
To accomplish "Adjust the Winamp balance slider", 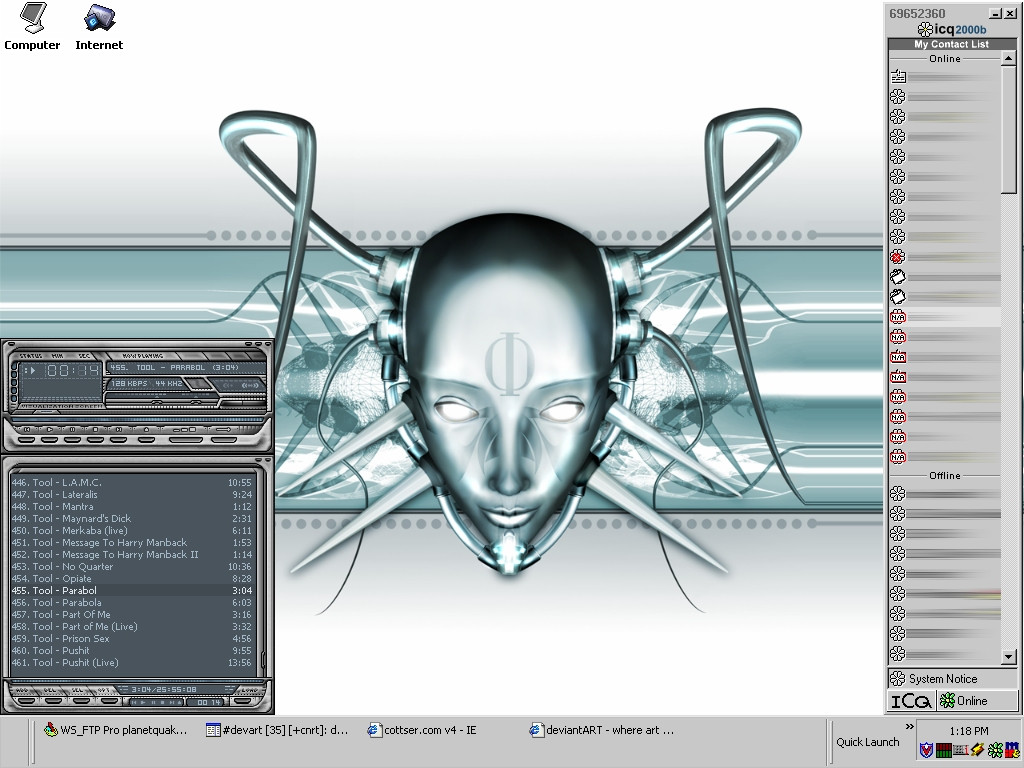I will tap(196, 402).
